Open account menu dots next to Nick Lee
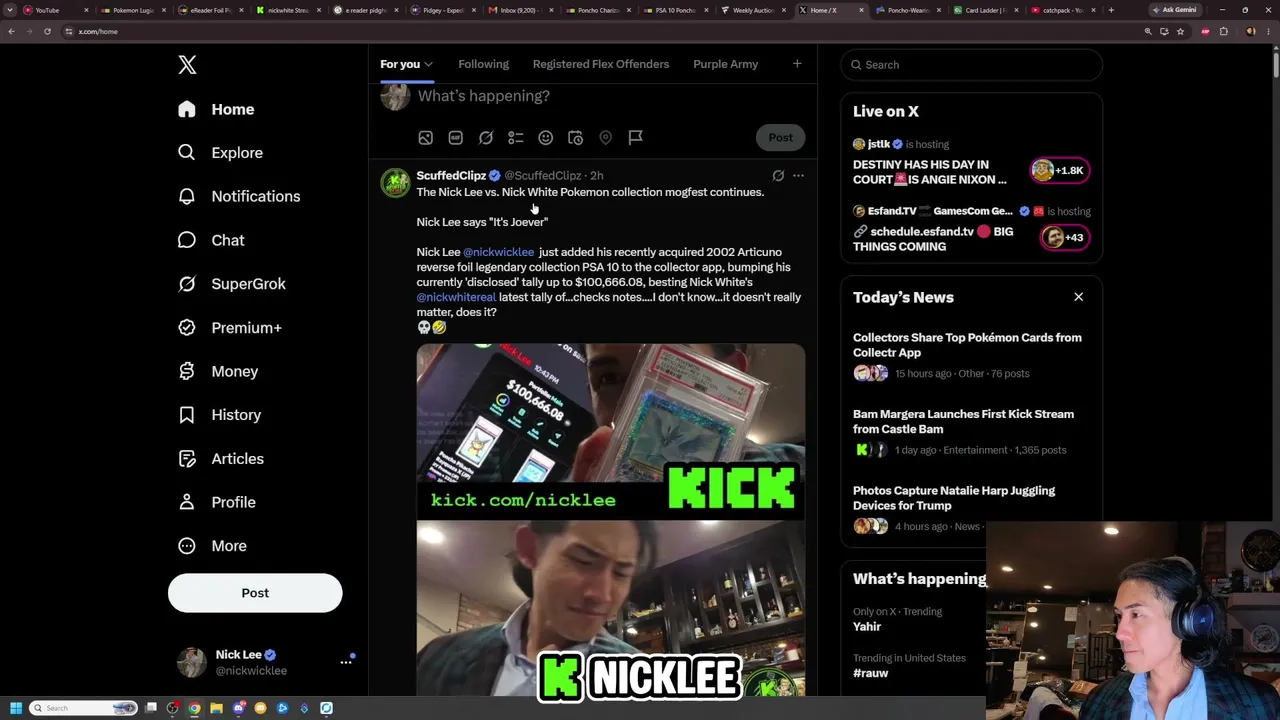 tap(346, 662)
